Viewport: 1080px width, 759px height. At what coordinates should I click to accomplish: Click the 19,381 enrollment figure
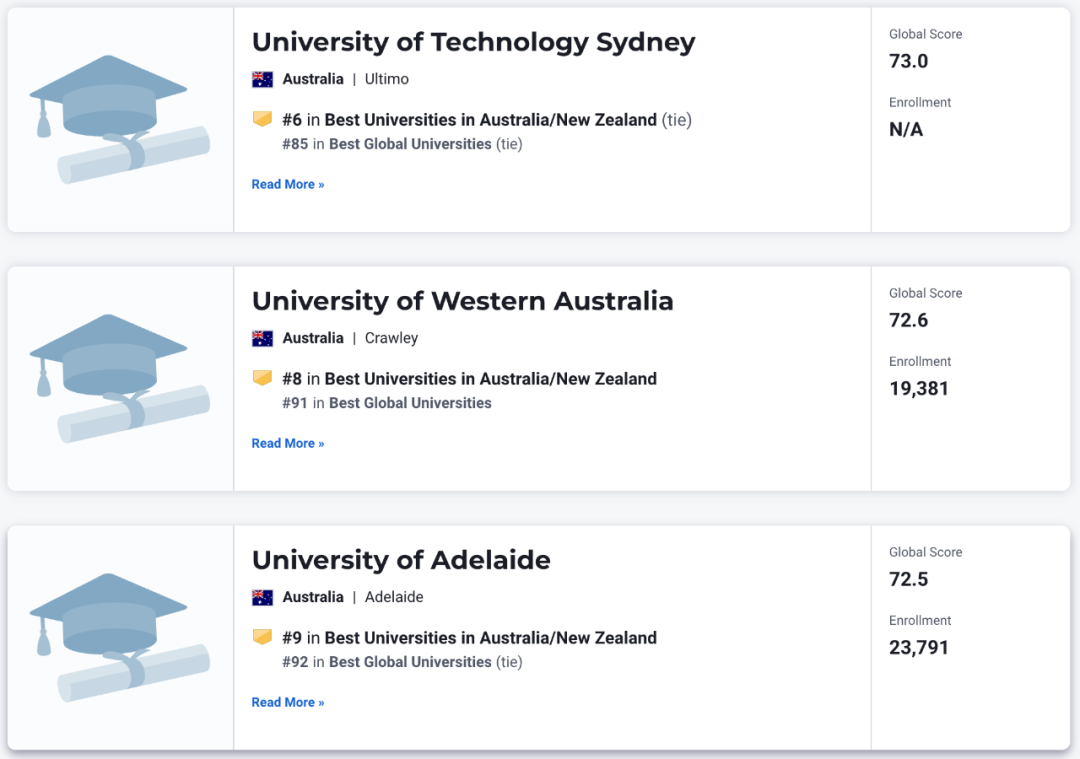(x=919, y=388)
